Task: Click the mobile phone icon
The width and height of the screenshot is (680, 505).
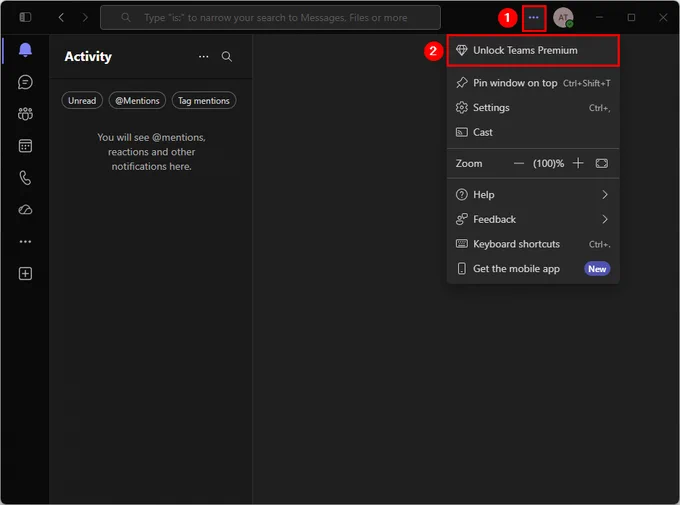Action: [x=461, y=269]
